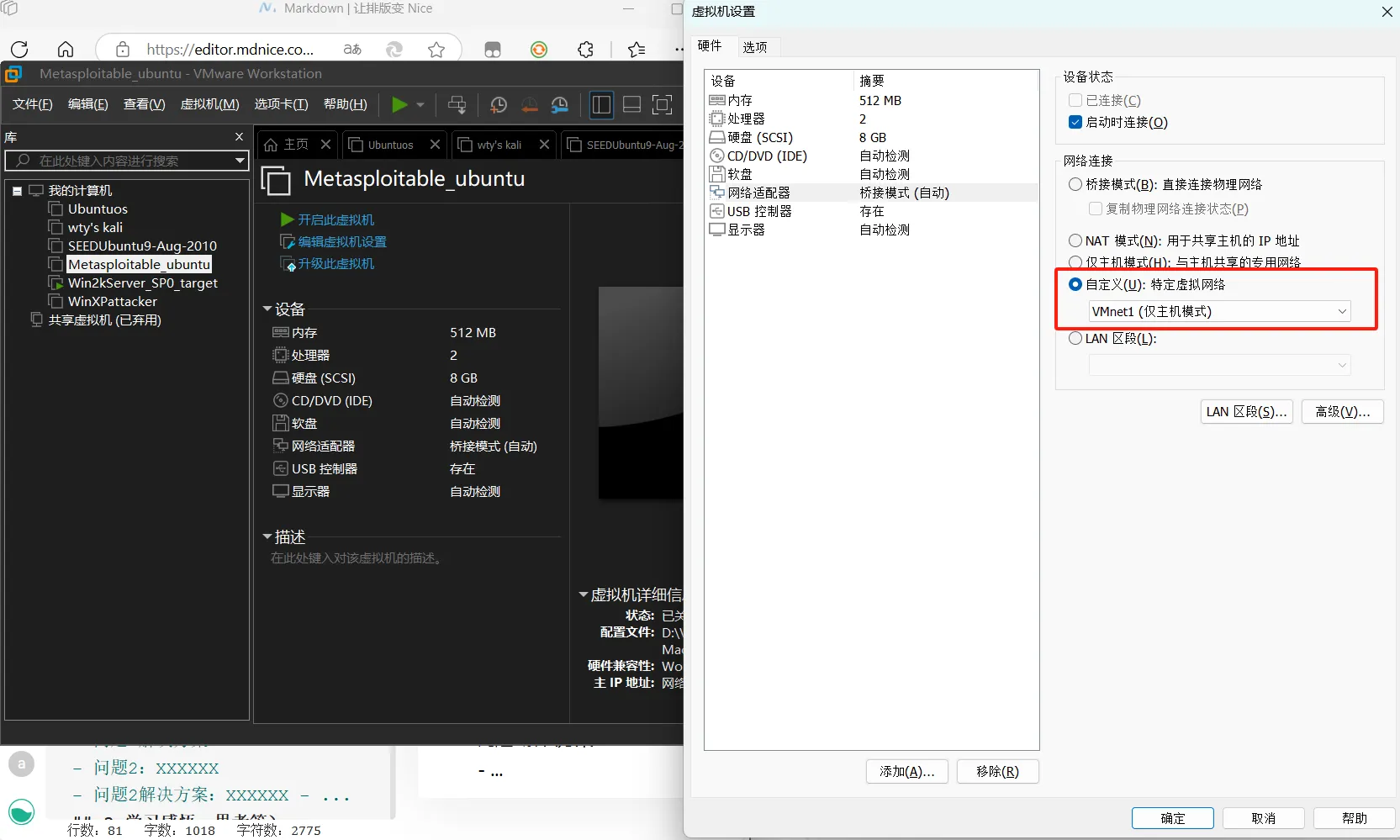Open the browser favorites list icon
The height and width of the screenshot is (840, 1400).
tap(637, 50)
